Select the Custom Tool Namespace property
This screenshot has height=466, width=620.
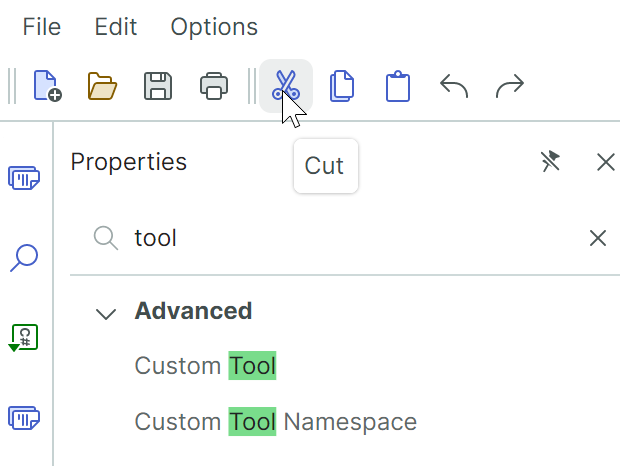275,422
